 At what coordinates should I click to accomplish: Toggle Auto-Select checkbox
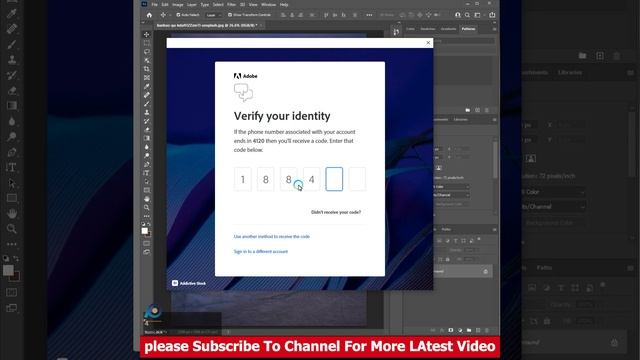[178, 15]
